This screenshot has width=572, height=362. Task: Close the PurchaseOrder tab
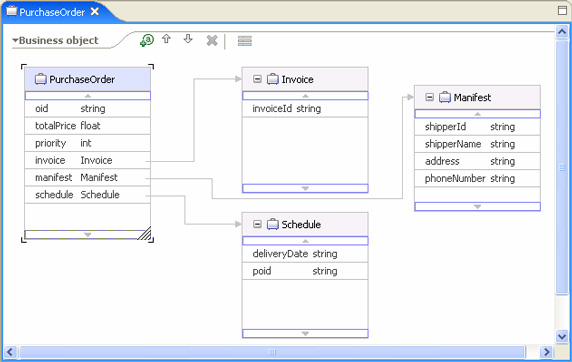tap(95, 12)
